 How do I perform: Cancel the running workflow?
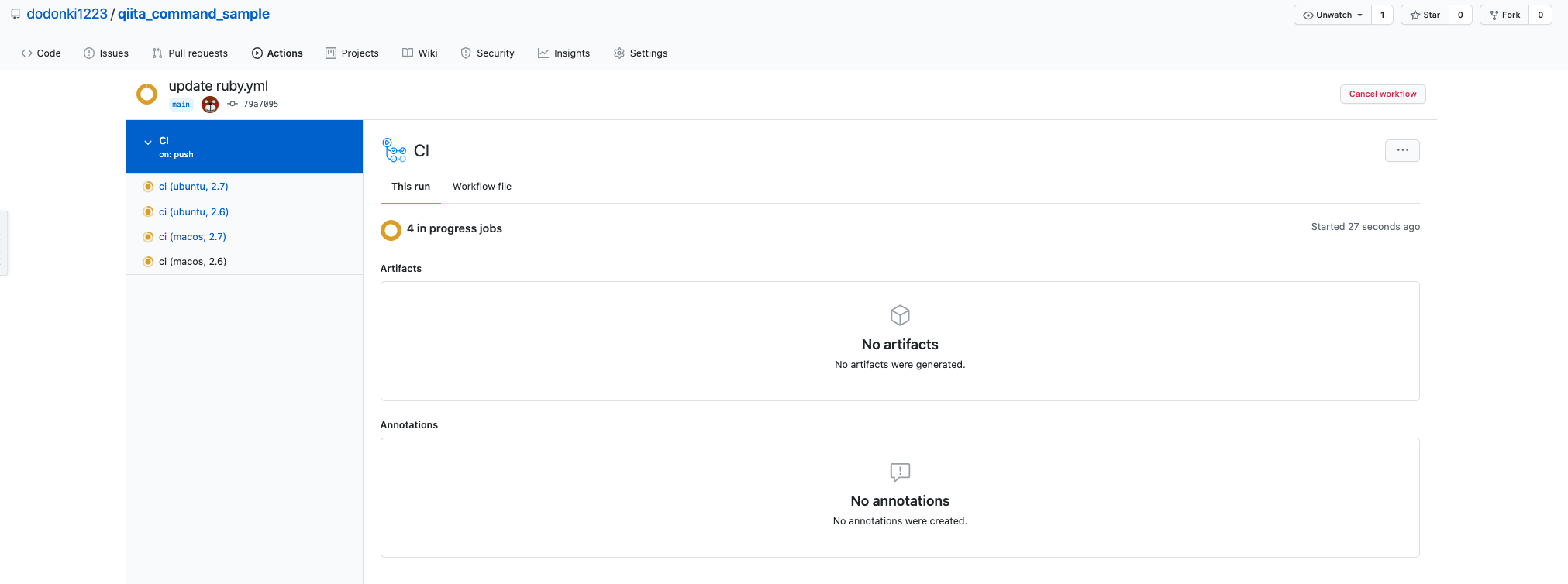click(1383, 94)
